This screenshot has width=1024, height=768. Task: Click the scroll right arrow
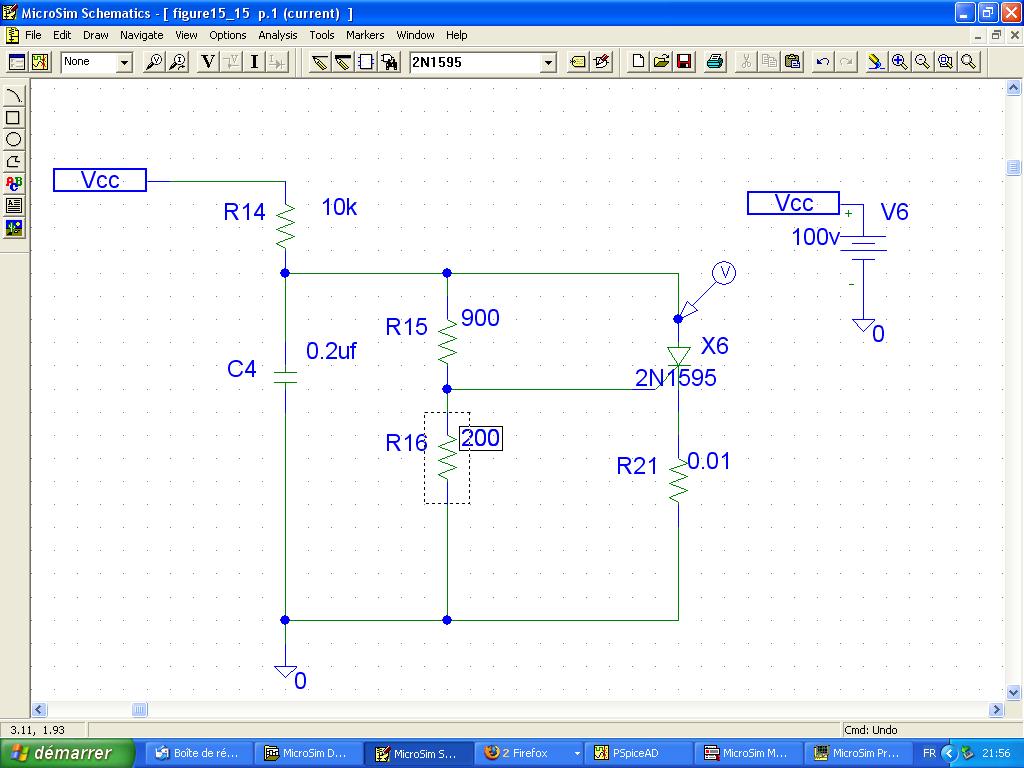click(x=997, y=709)
